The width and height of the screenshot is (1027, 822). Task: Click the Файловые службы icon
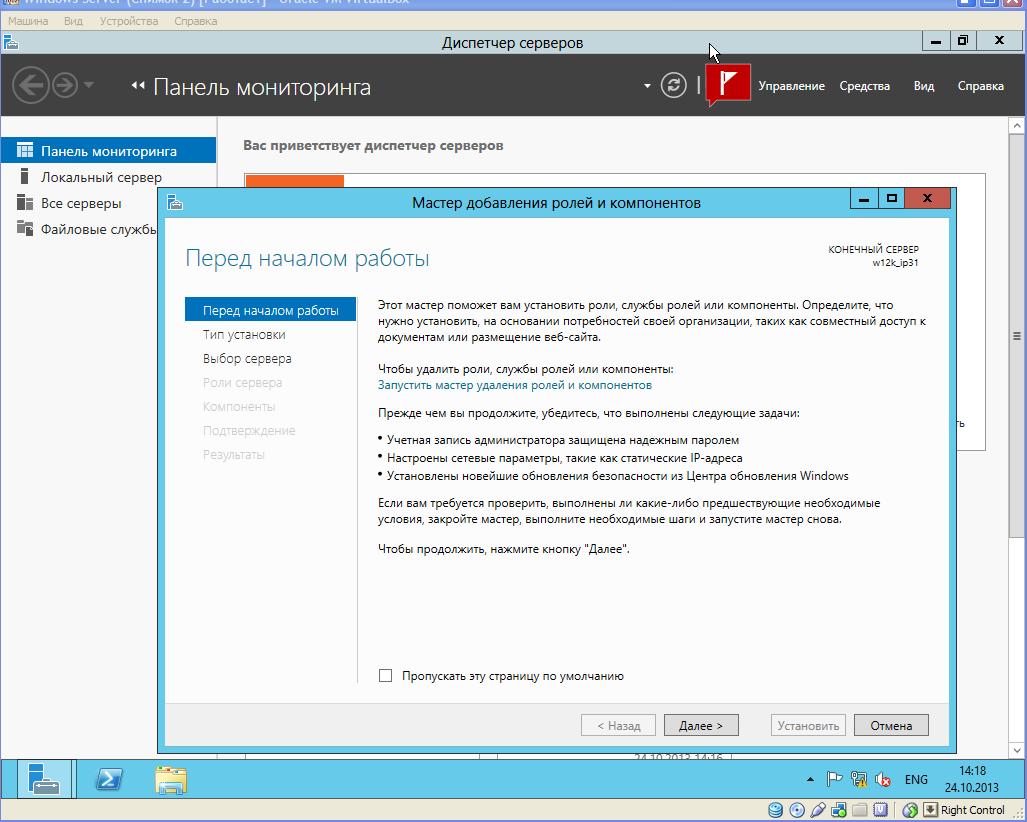point(25,229)
